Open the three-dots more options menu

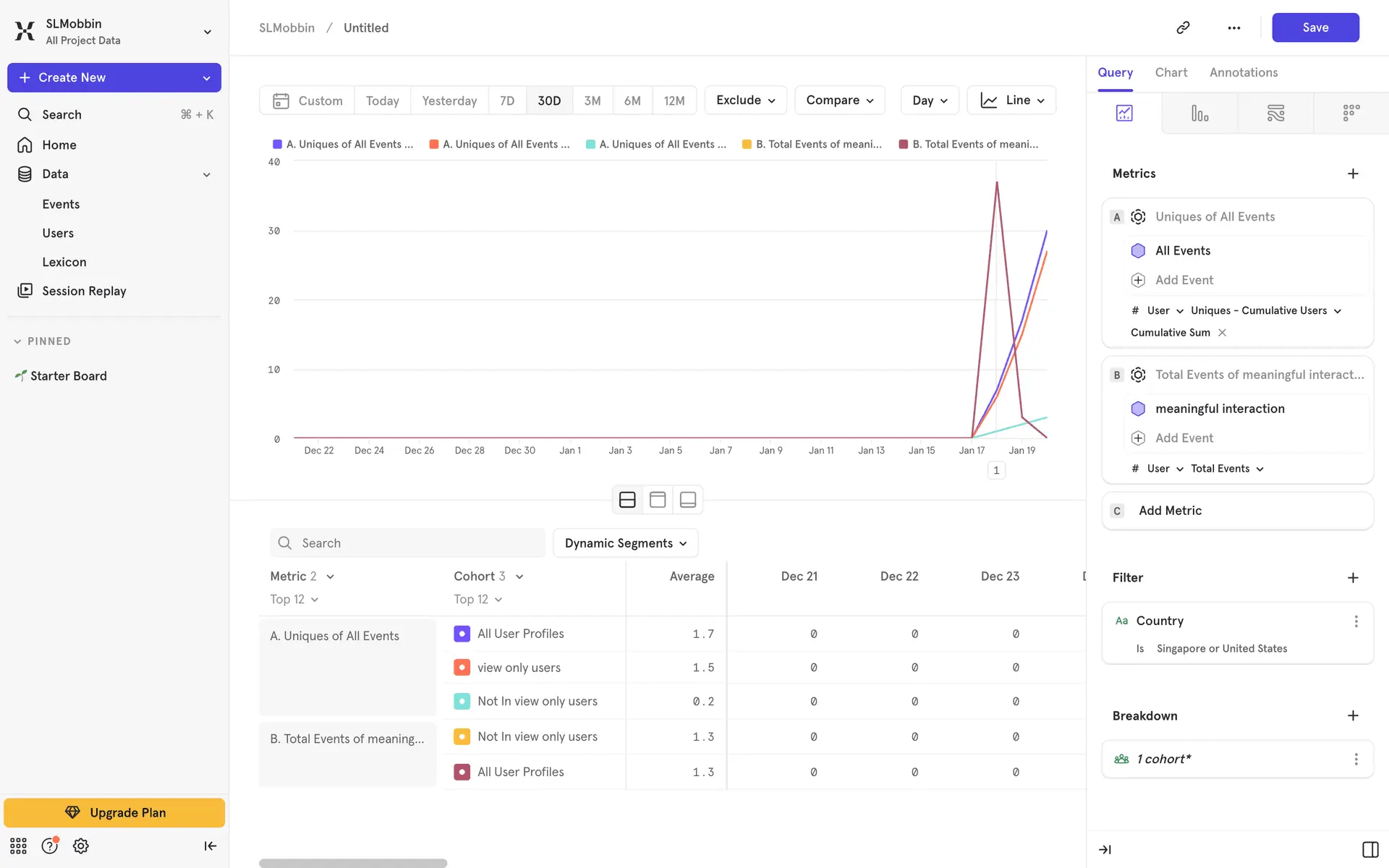point(1234,27)
